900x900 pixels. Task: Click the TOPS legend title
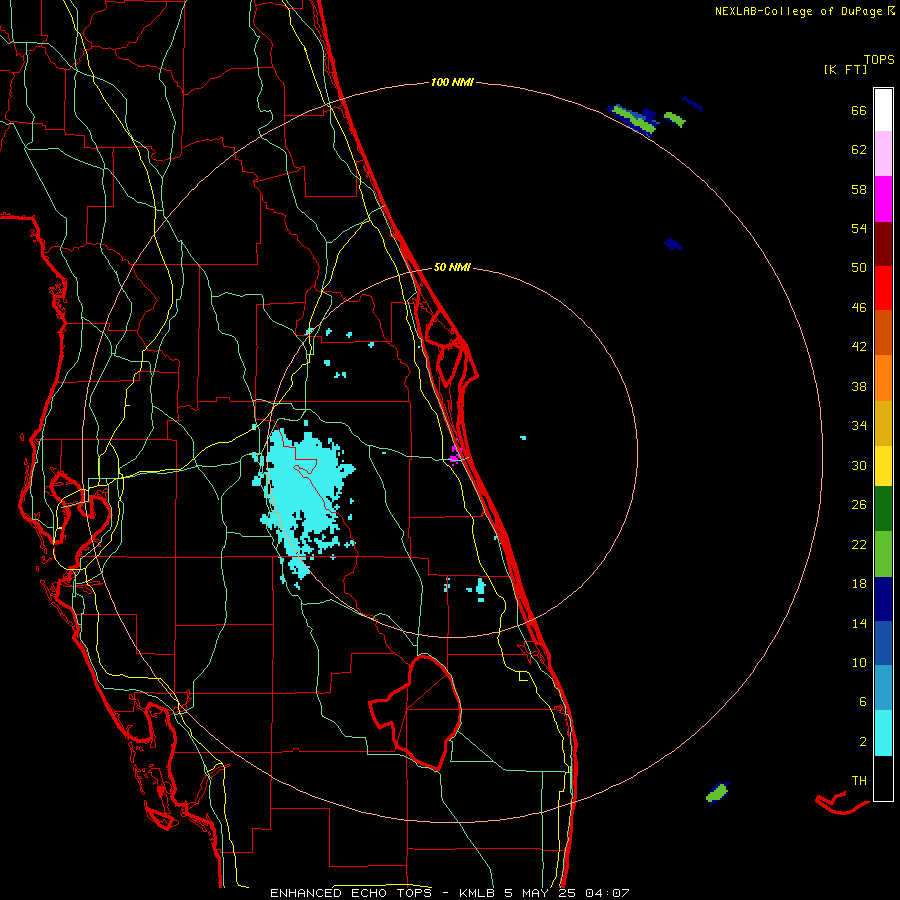(879, 59)
